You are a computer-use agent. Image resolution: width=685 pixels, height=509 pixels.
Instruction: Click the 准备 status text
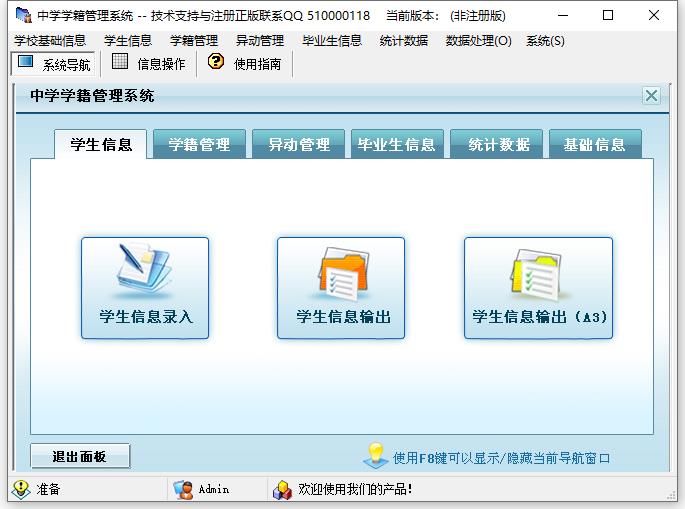(x=48, y=489)
